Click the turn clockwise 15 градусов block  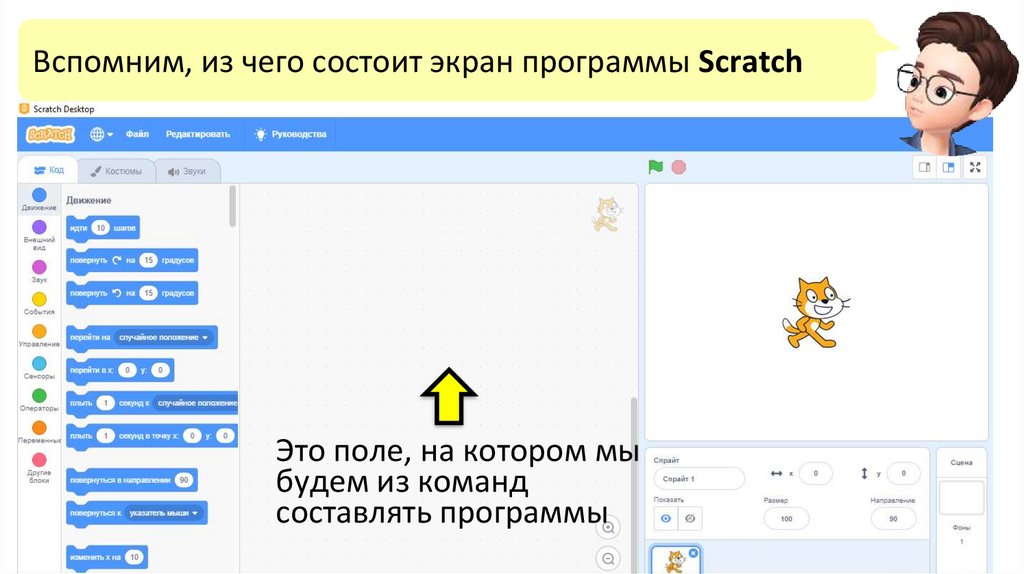pos(132,261)
